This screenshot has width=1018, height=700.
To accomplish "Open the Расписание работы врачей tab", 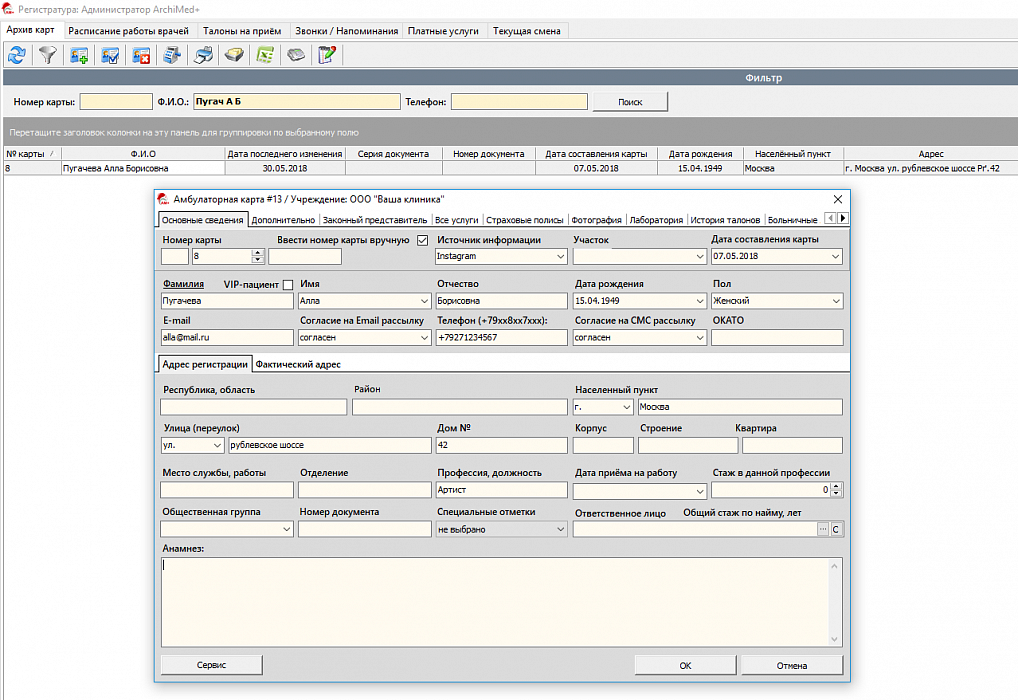I will pyautogui.click(x=129, y=31).
